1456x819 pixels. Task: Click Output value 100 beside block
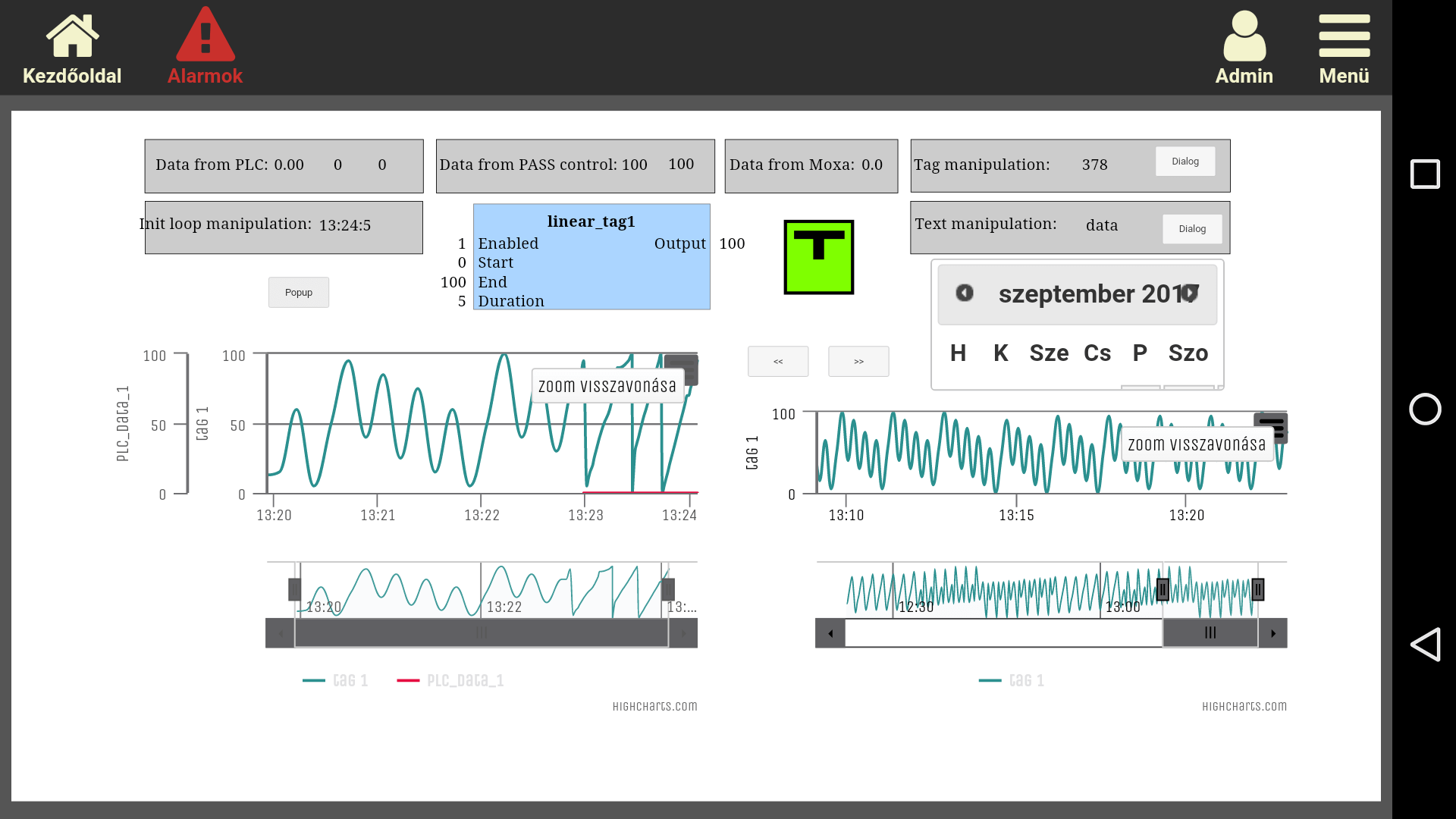732,243
